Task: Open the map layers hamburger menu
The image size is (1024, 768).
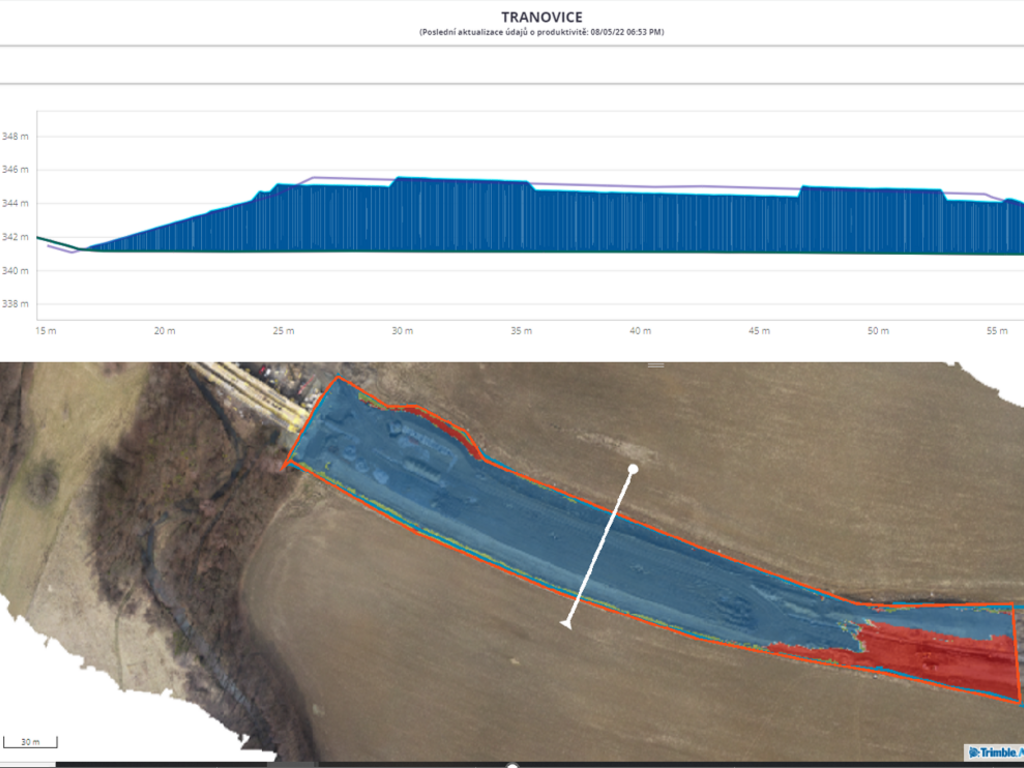Action: pos(658,364)
